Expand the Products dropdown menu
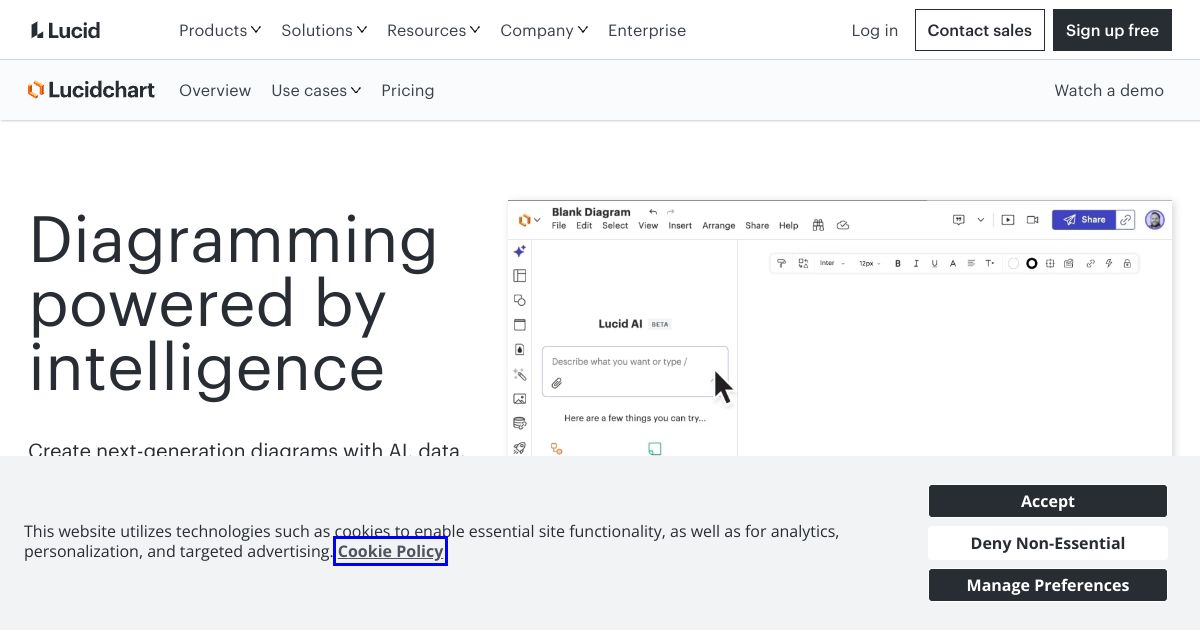The image size is (1200, 630). point(220,30)
